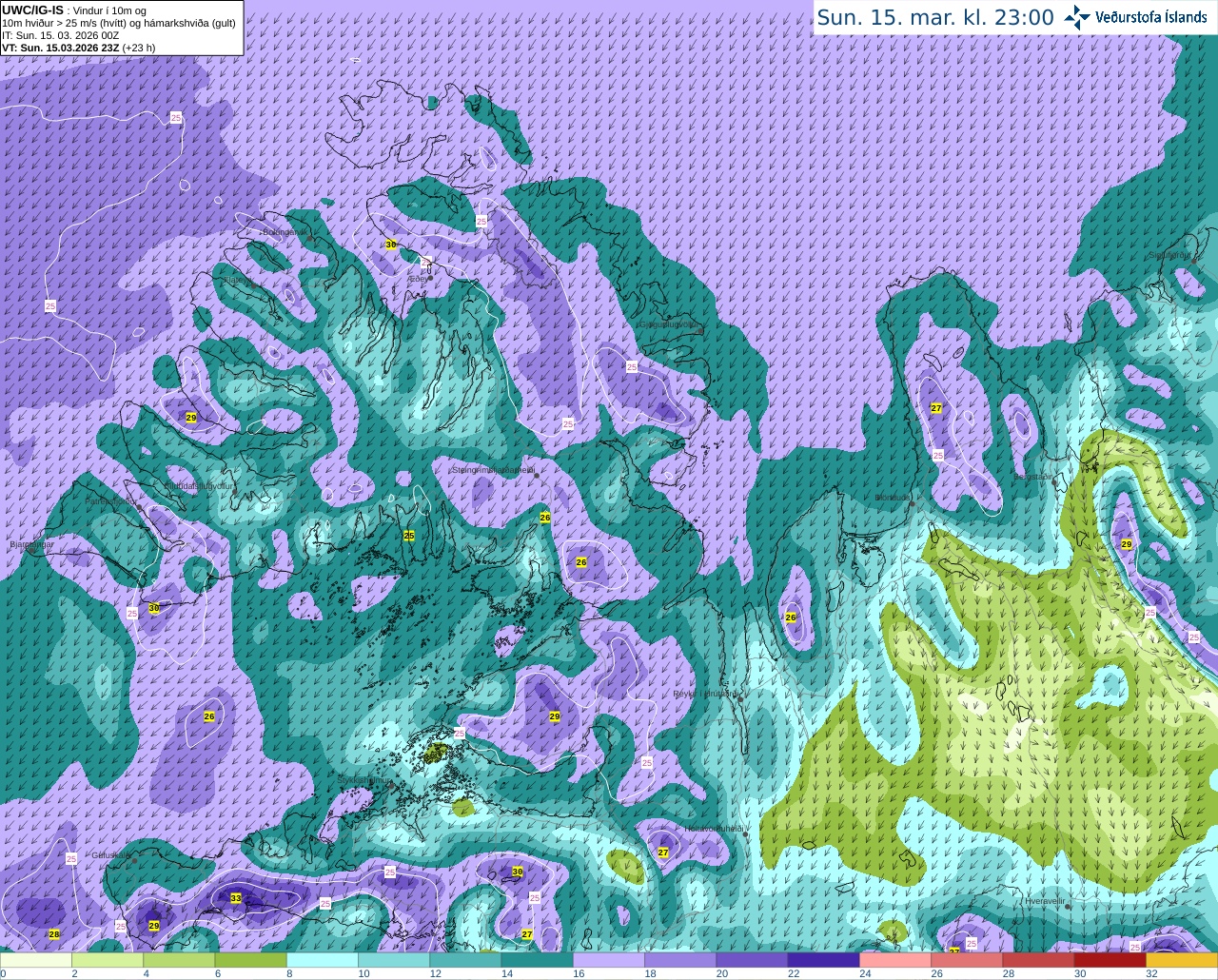This screenshot has height=980, width=1218.
Task: Click the yellow gust marker 28 at bottom-left
Action: 54,934
